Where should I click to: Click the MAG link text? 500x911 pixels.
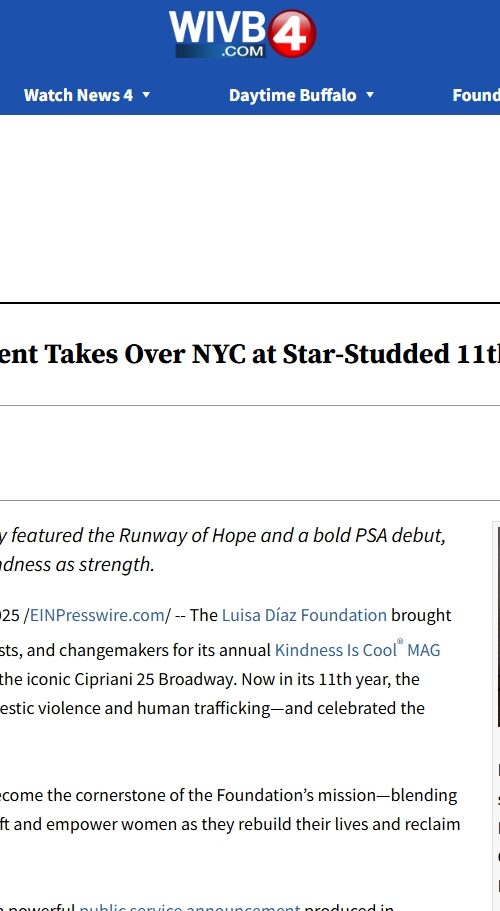423,650
